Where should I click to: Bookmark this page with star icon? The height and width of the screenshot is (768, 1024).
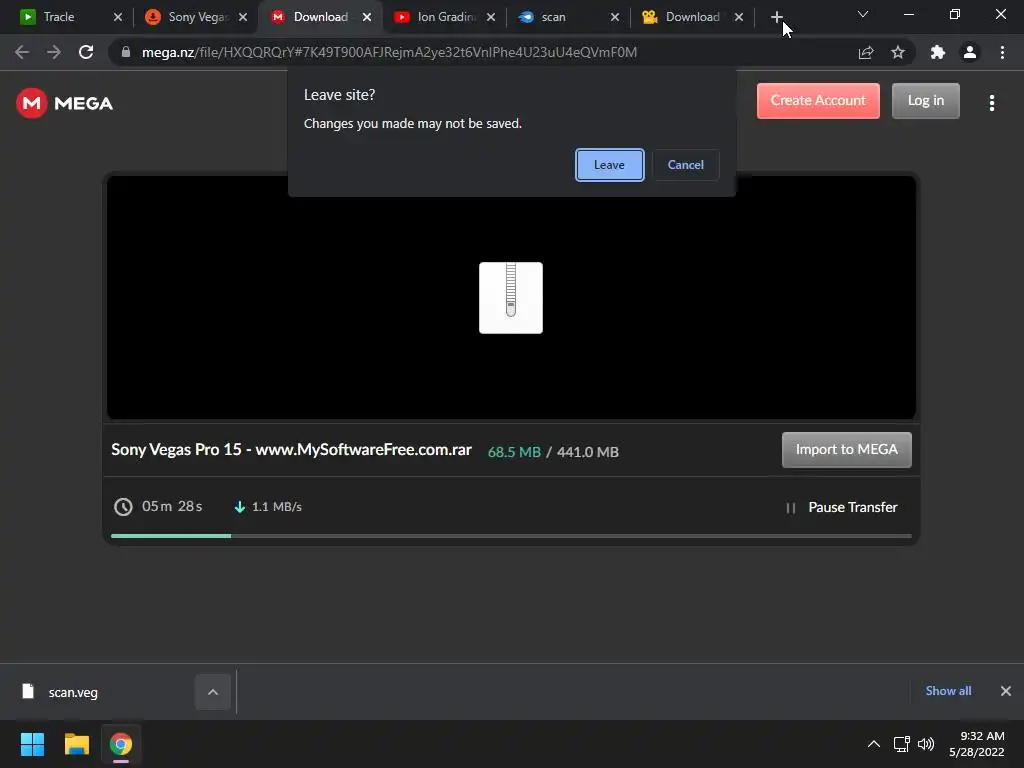(x=898, y=52)
